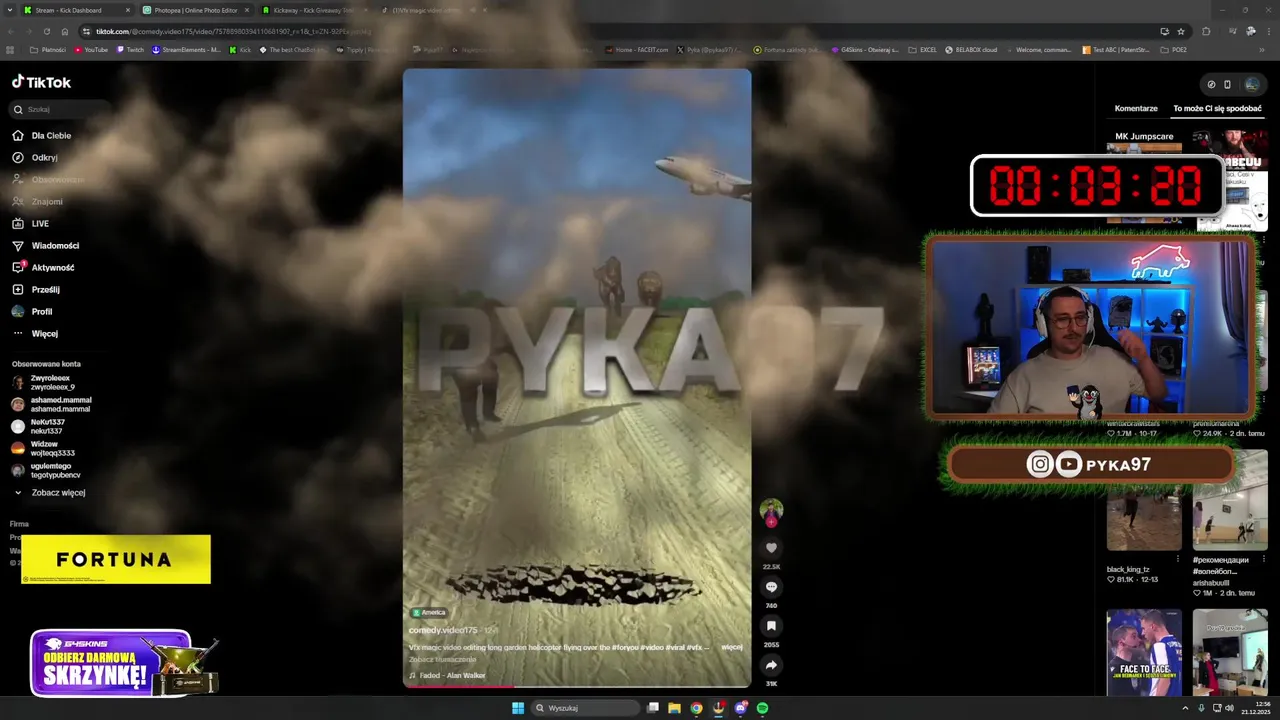Image resolution: width=1280 pixels, height=720 pixels.
Task: Open Twitch bookmark
Action: coord(130,49)
